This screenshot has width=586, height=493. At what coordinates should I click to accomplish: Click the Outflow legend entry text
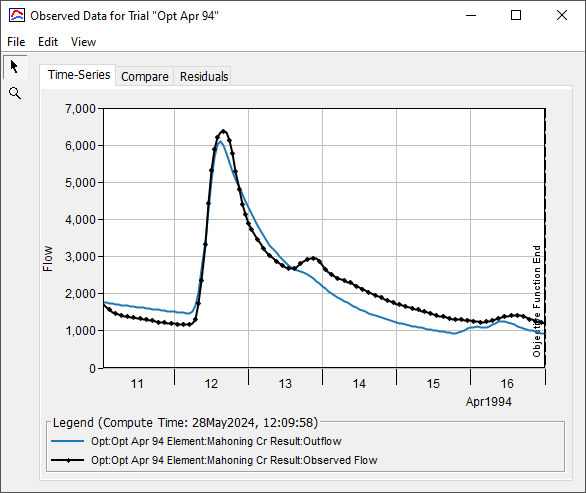tap(216, 441)
